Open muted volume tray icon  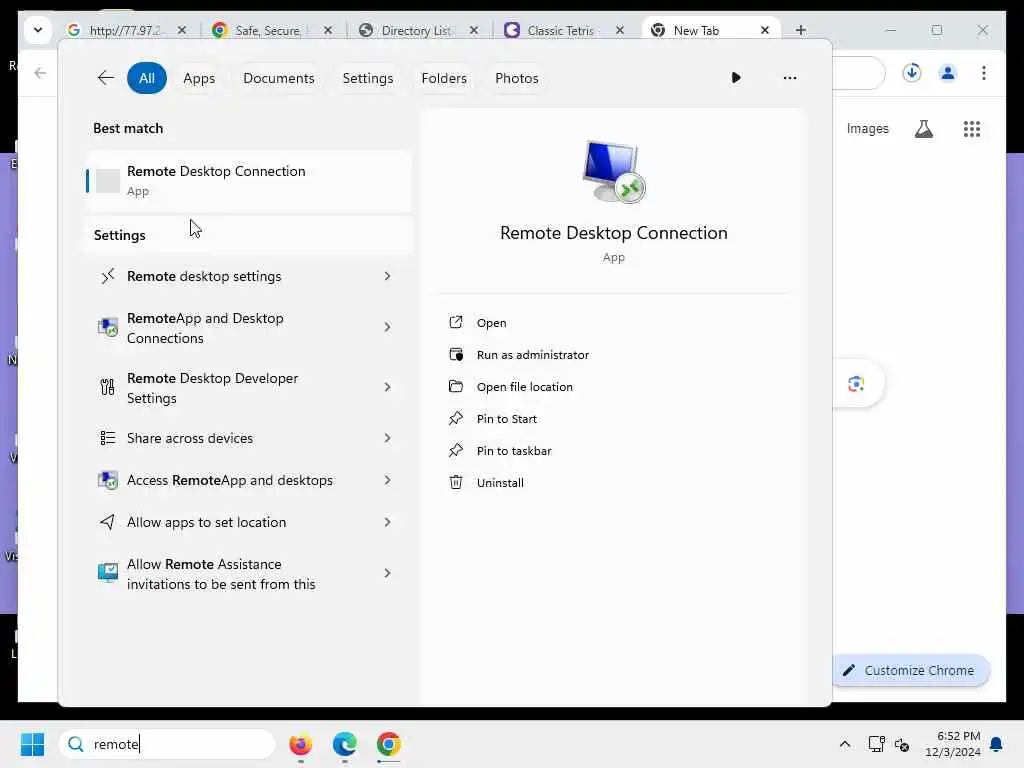coord(902,744)
